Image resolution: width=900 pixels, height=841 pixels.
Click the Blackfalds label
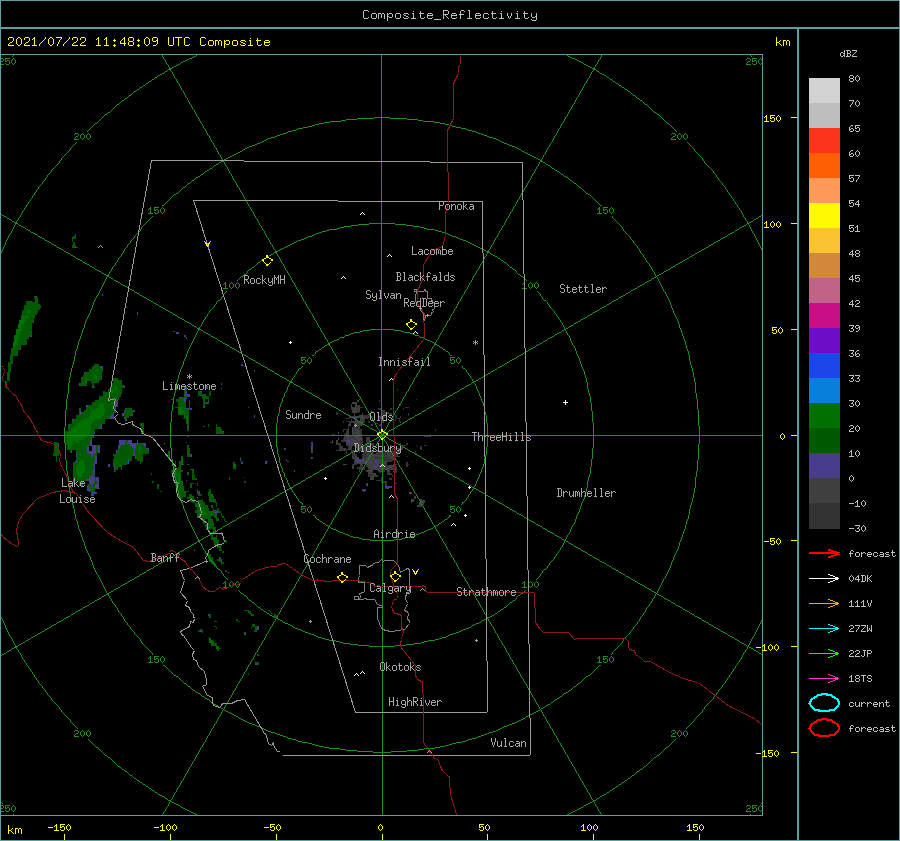pyautogui.click(x=425, y=277)
